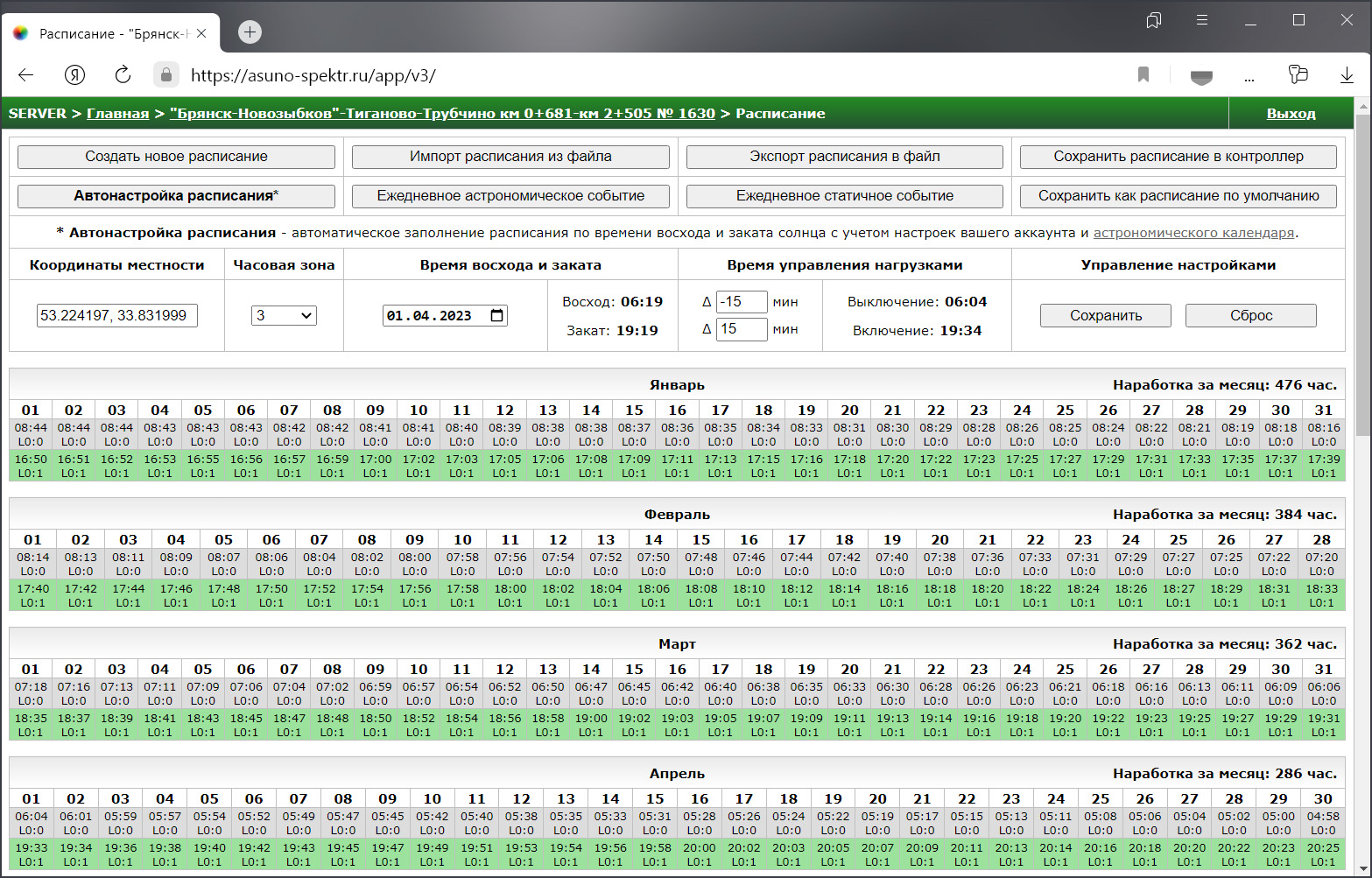Click Наработка за месяц: 286 час.

point(1225,774)
